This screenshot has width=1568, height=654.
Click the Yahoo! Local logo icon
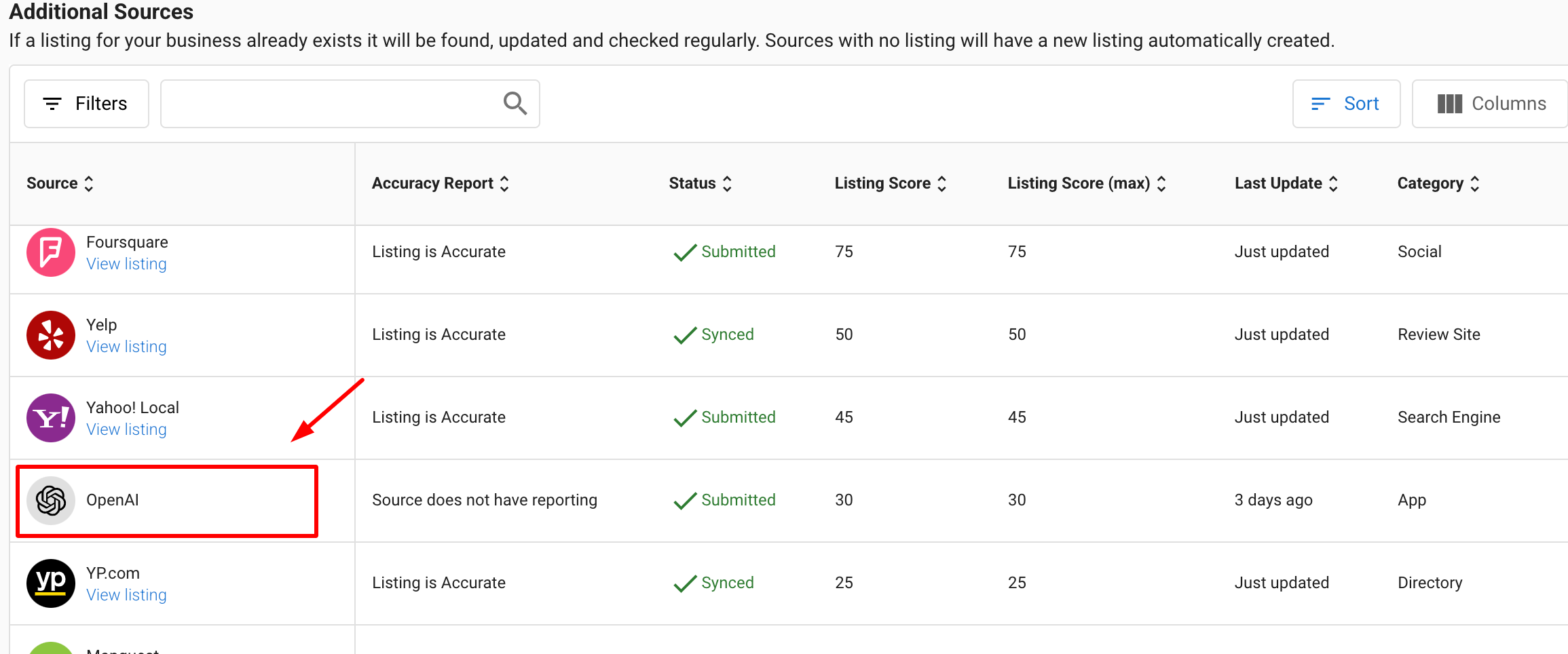click(x=51, y=418)
